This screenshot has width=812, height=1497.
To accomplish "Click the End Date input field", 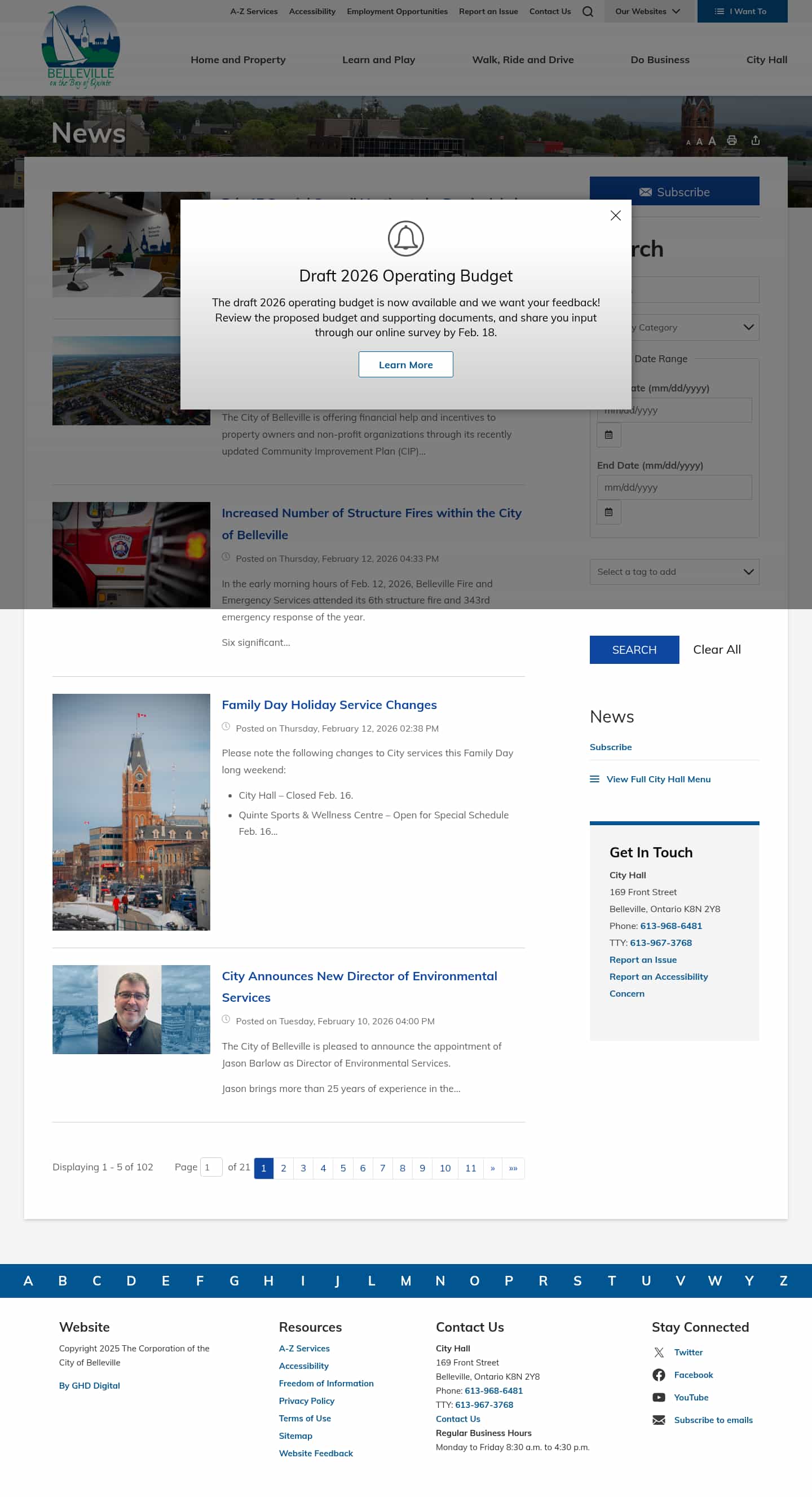I will coord(674,487).
